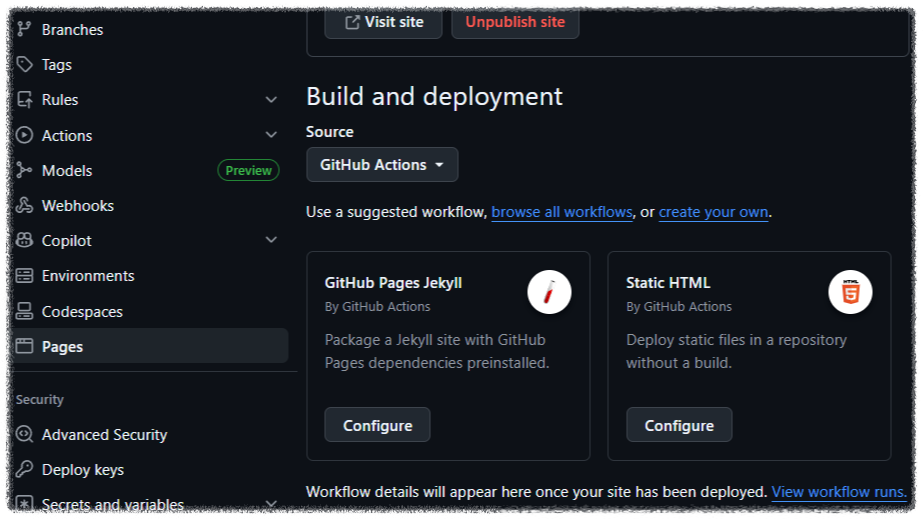Click the Secrets and variables asterisk icon
923x519 pixels.
24,504
